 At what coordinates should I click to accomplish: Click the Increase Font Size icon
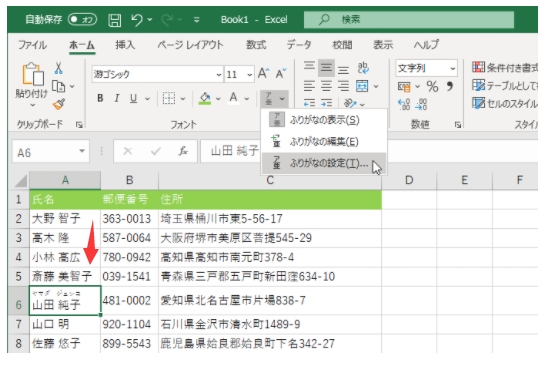[263, 73]
